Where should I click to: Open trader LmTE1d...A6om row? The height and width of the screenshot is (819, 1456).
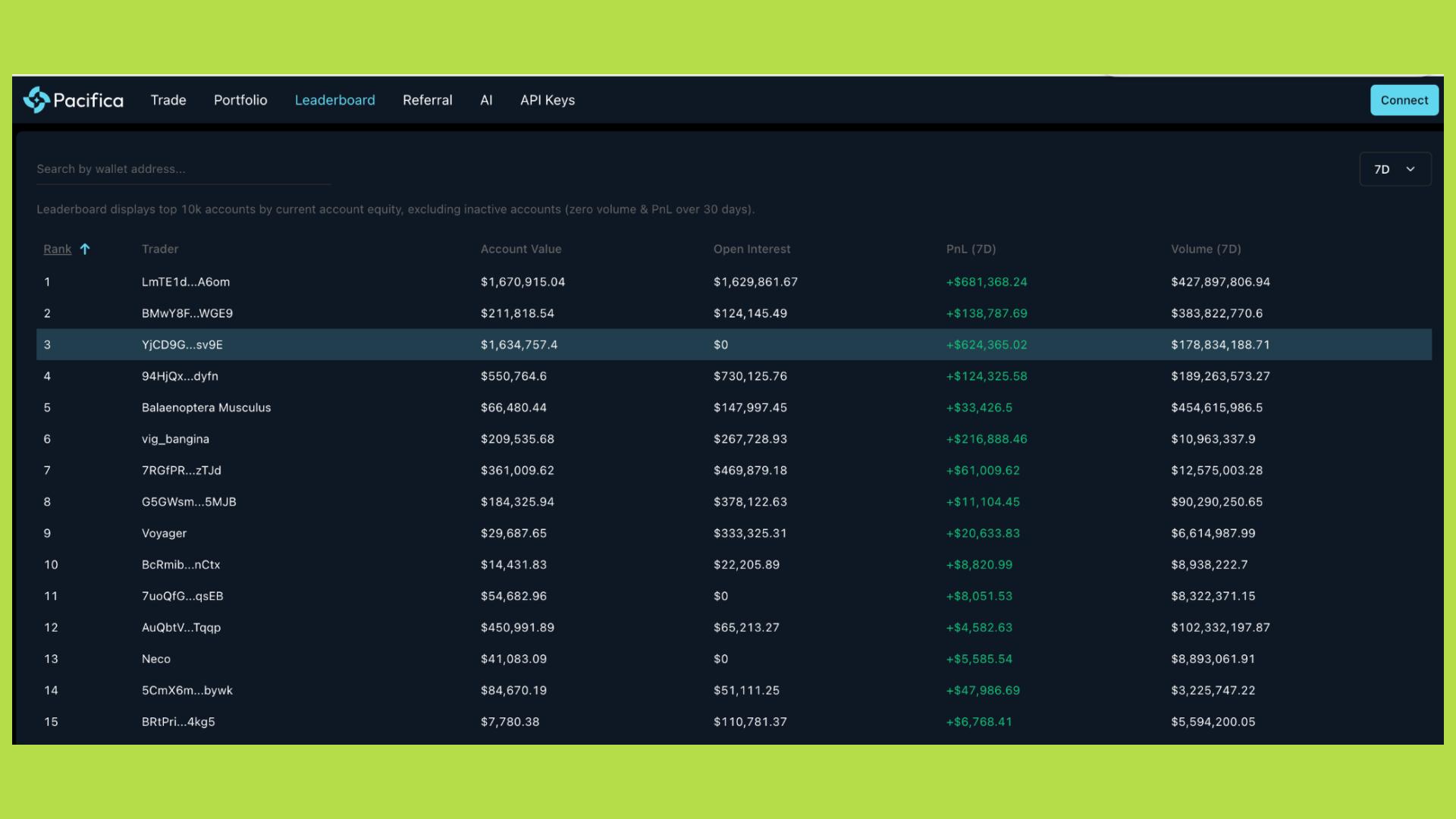[185, 282]
